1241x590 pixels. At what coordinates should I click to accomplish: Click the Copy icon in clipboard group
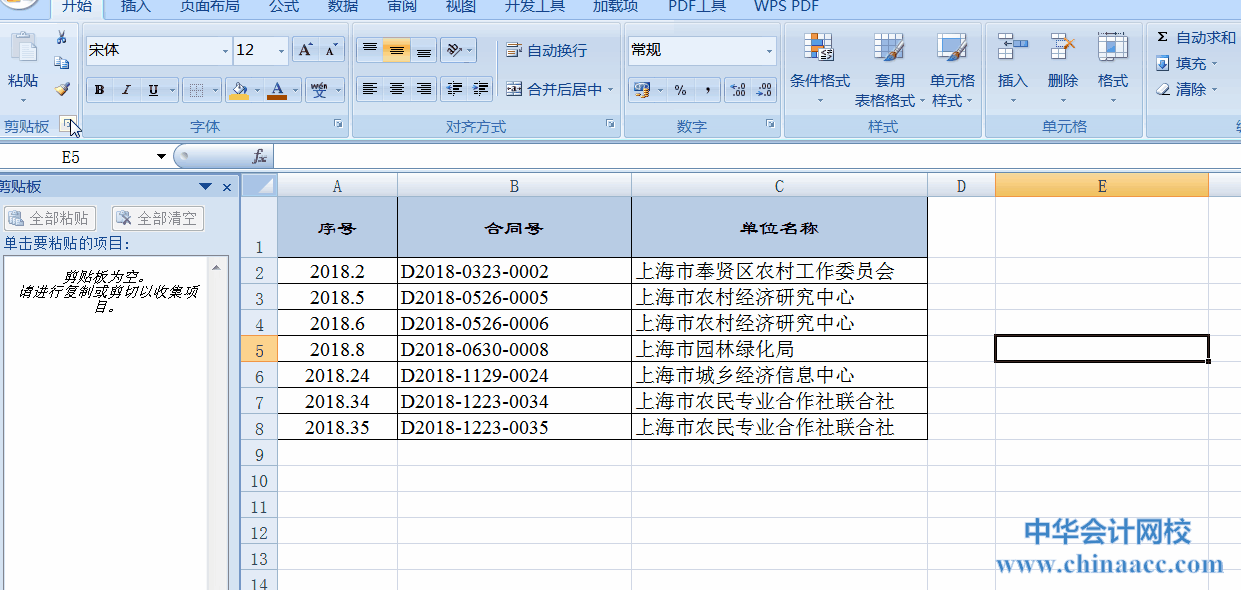point(62,63)
